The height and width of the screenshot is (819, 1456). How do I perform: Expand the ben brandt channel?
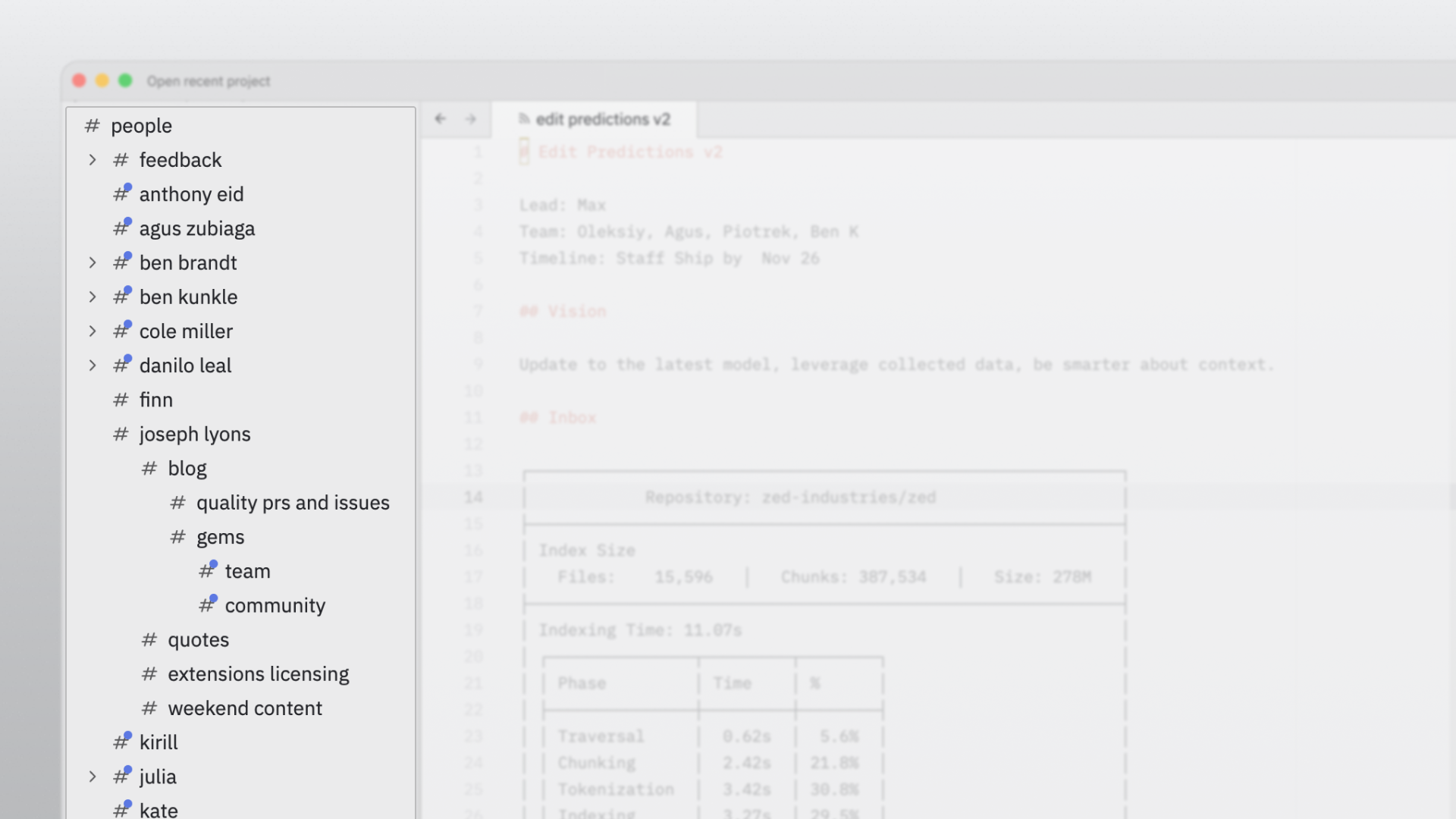(93, 262)
